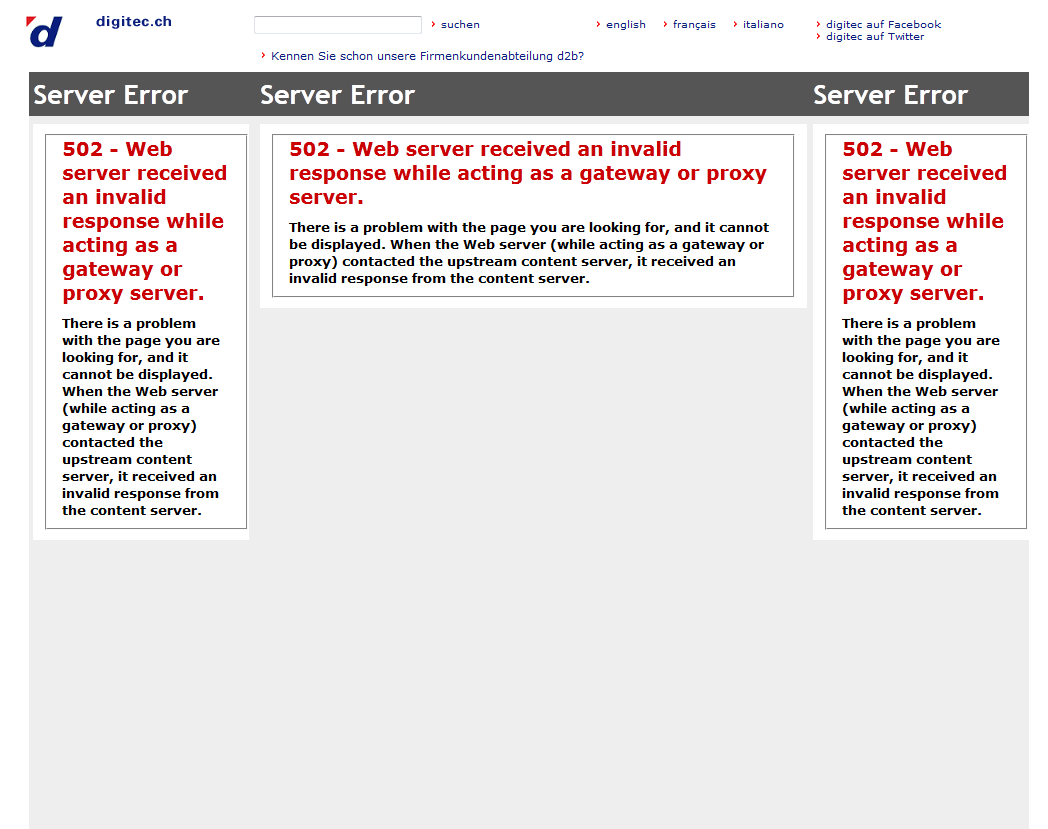Open the digitec.ch home link
The width and height of the screenshot is (1048, 829).
tap(134, 21)
